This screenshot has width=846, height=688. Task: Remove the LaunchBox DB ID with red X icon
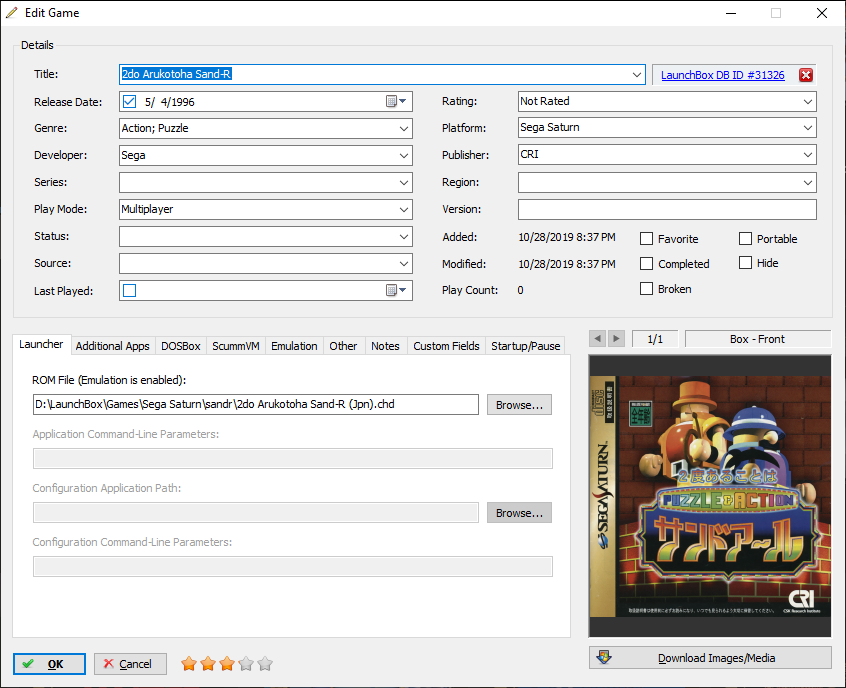click(806, 75)
